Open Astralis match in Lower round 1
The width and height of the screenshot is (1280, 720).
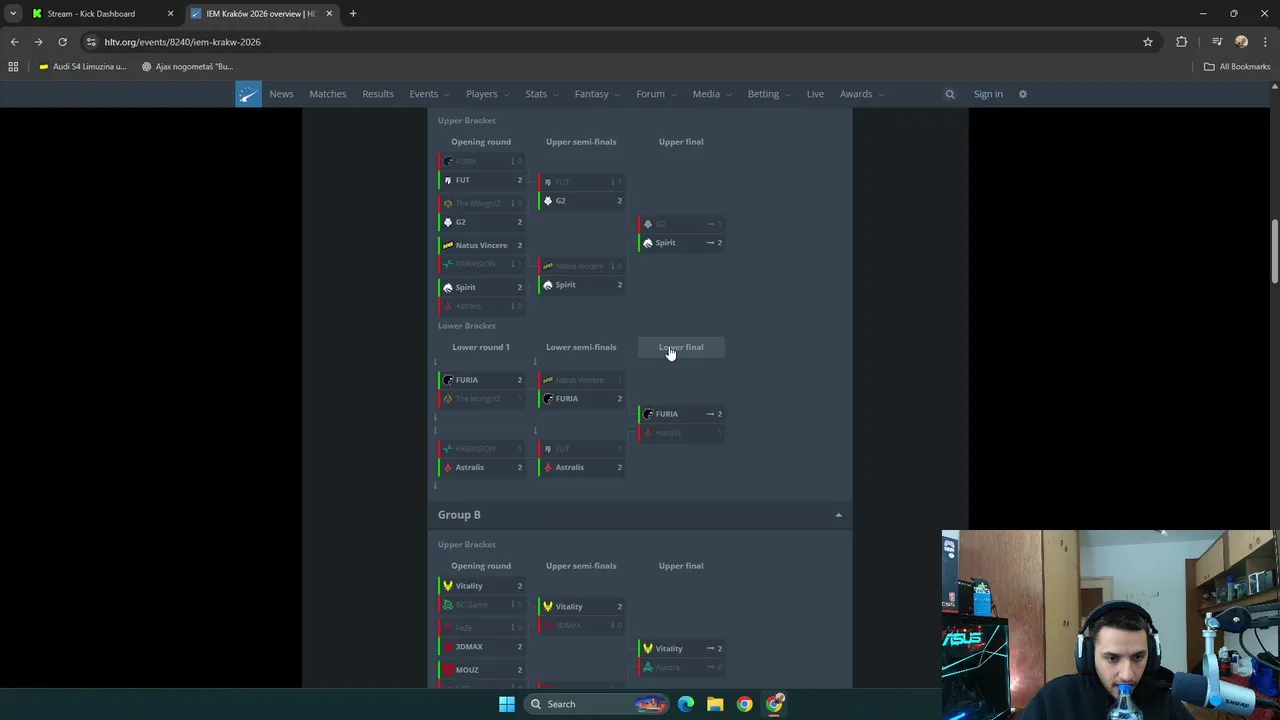pyautogui.click(x=482, y=468)
